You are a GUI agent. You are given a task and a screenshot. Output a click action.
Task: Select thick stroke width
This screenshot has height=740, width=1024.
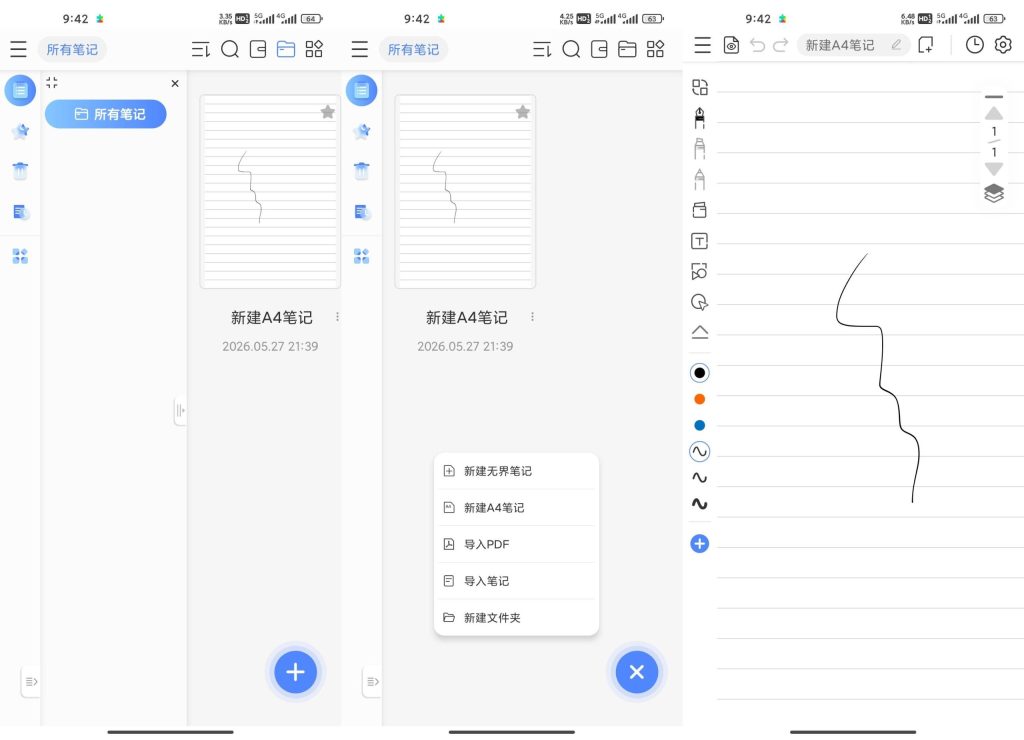(699, 504)
